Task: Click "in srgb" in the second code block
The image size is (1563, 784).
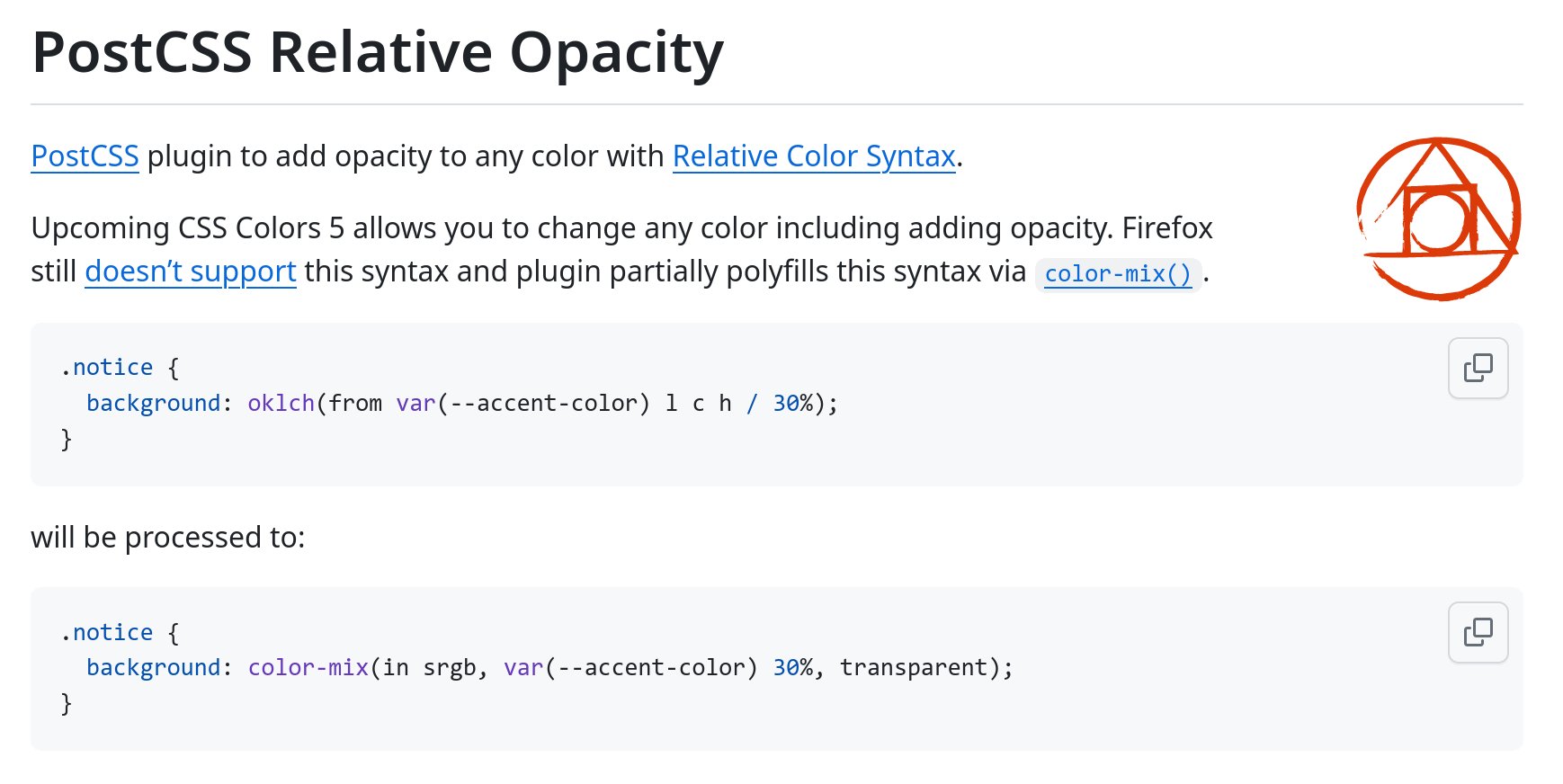Action: tap(429, 668)
